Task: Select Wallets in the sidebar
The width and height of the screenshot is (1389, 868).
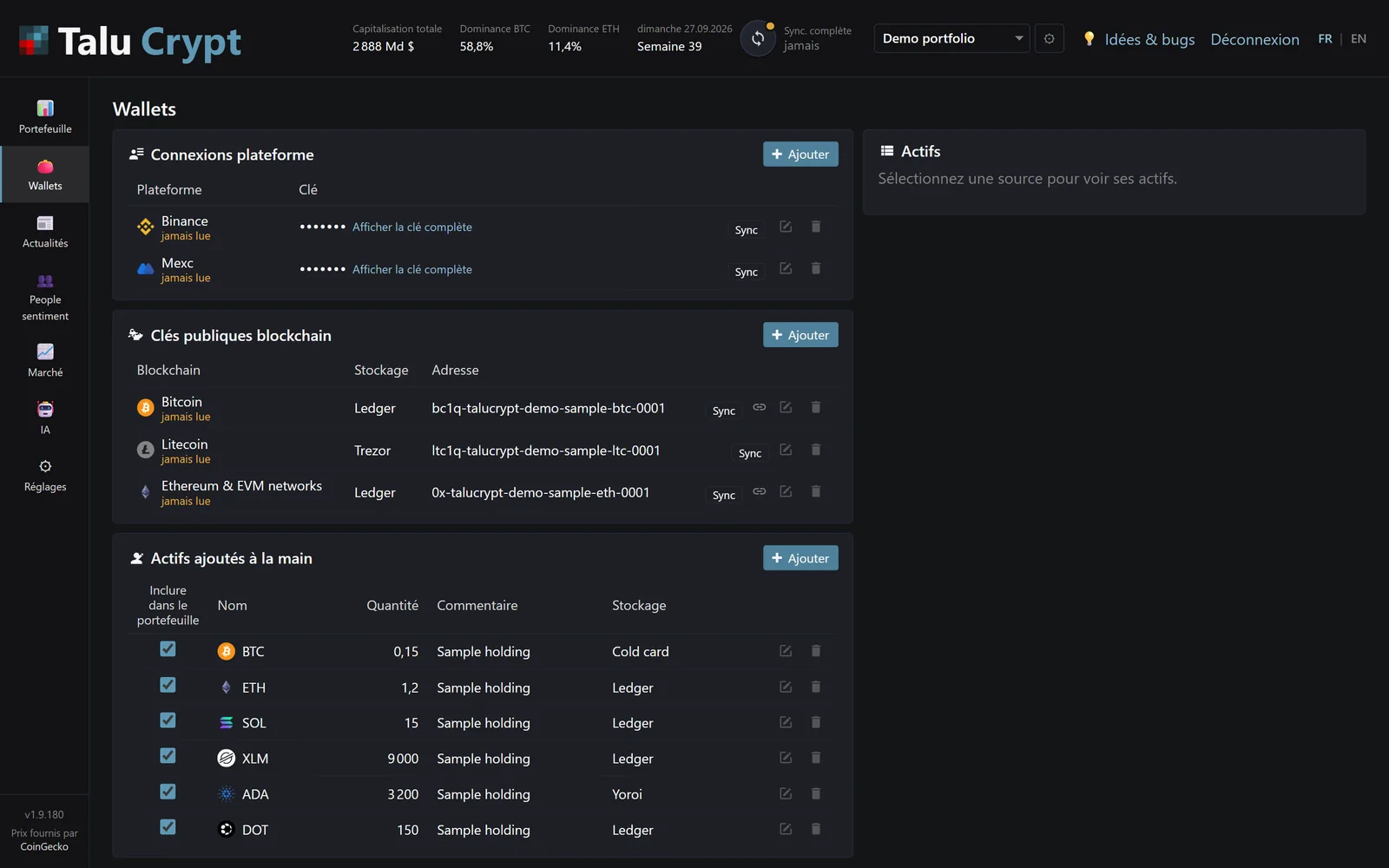Action: click(45, 174)
